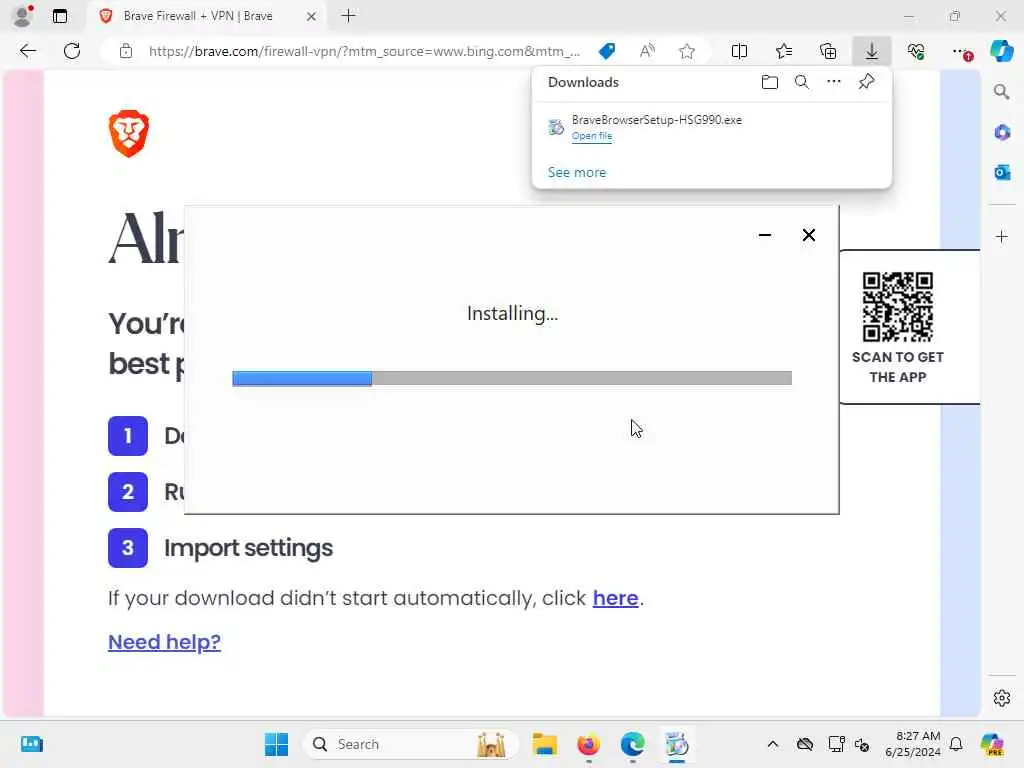The width and height of the screenshot is (1024, 768).
Task: Click Import settings step text
Action: click(248, 548)
